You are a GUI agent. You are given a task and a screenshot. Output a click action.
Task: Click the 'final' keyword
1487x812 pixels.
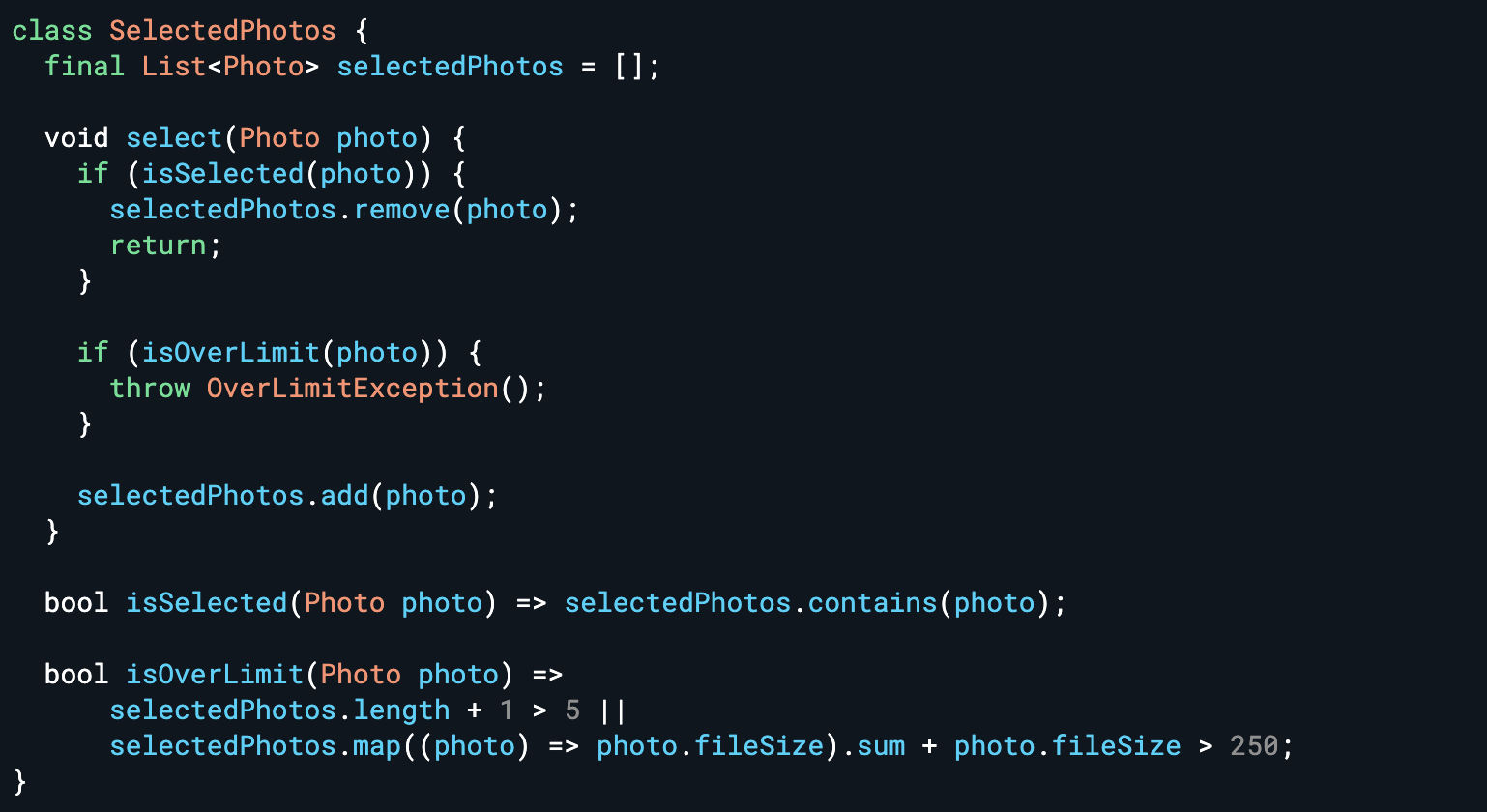(85, 67)
